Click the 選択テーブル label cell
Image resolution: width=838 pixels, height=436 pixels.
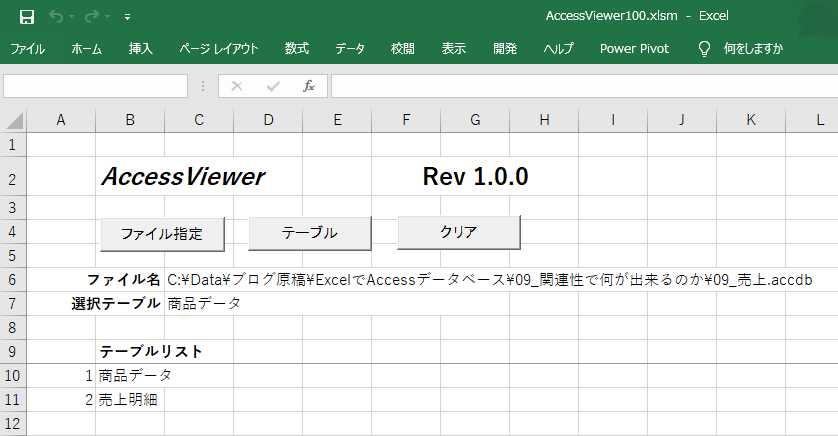[116, 303]
